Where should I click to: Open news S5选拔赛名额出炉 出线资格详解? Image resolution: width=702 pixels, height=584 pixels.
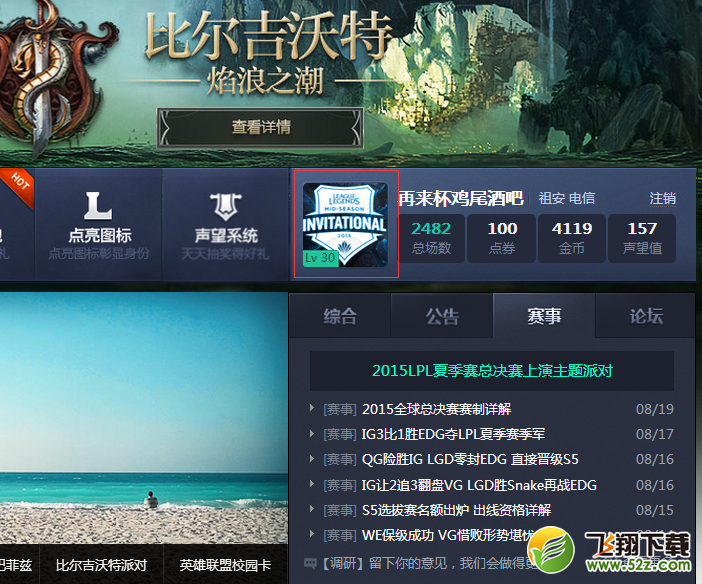[x=456, y=510]
